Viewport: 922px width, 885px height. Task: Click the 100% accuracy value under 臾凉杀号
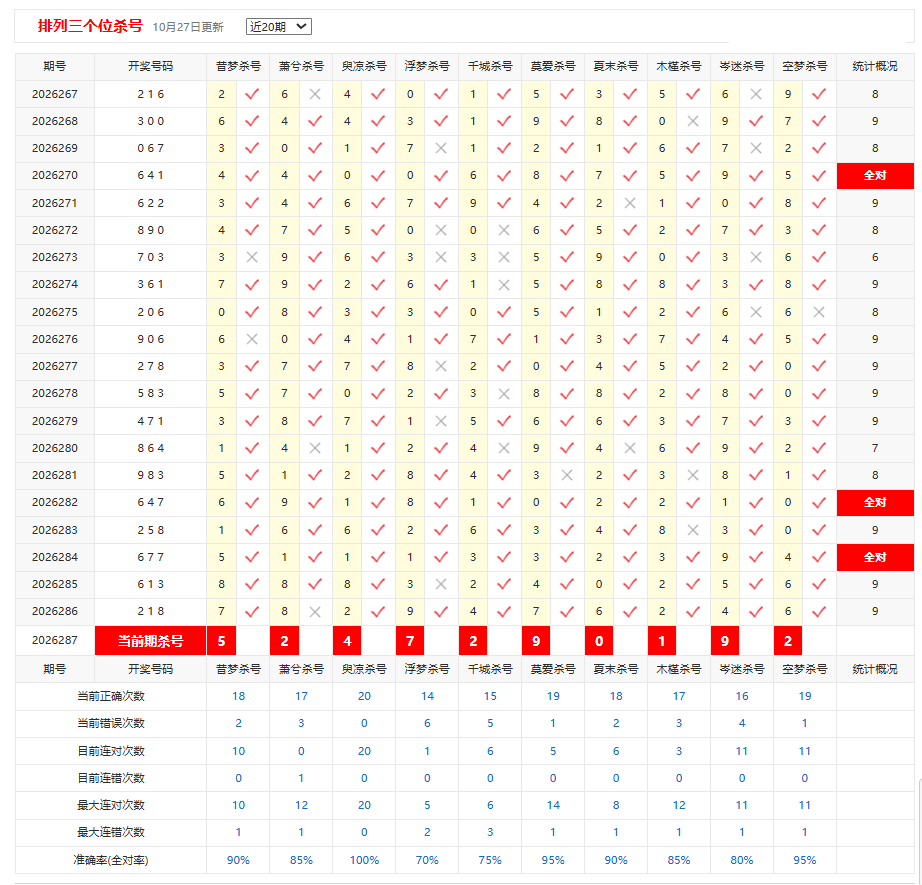[x=365, y=860]
